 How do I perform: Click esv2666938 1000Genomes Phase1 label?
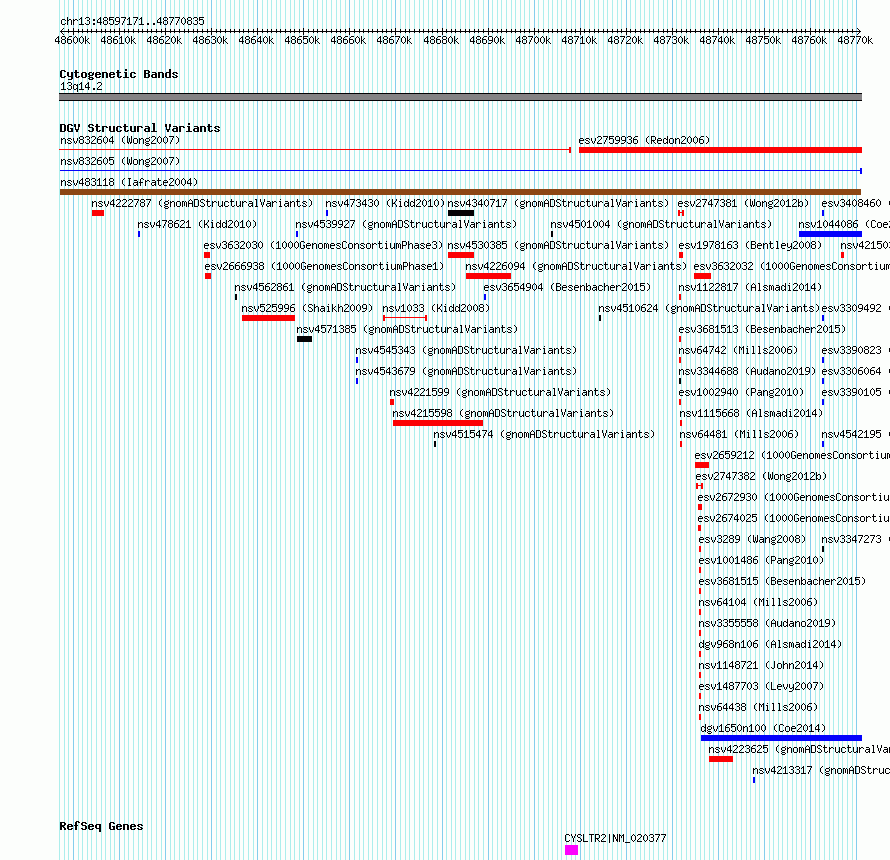[324, 266]
